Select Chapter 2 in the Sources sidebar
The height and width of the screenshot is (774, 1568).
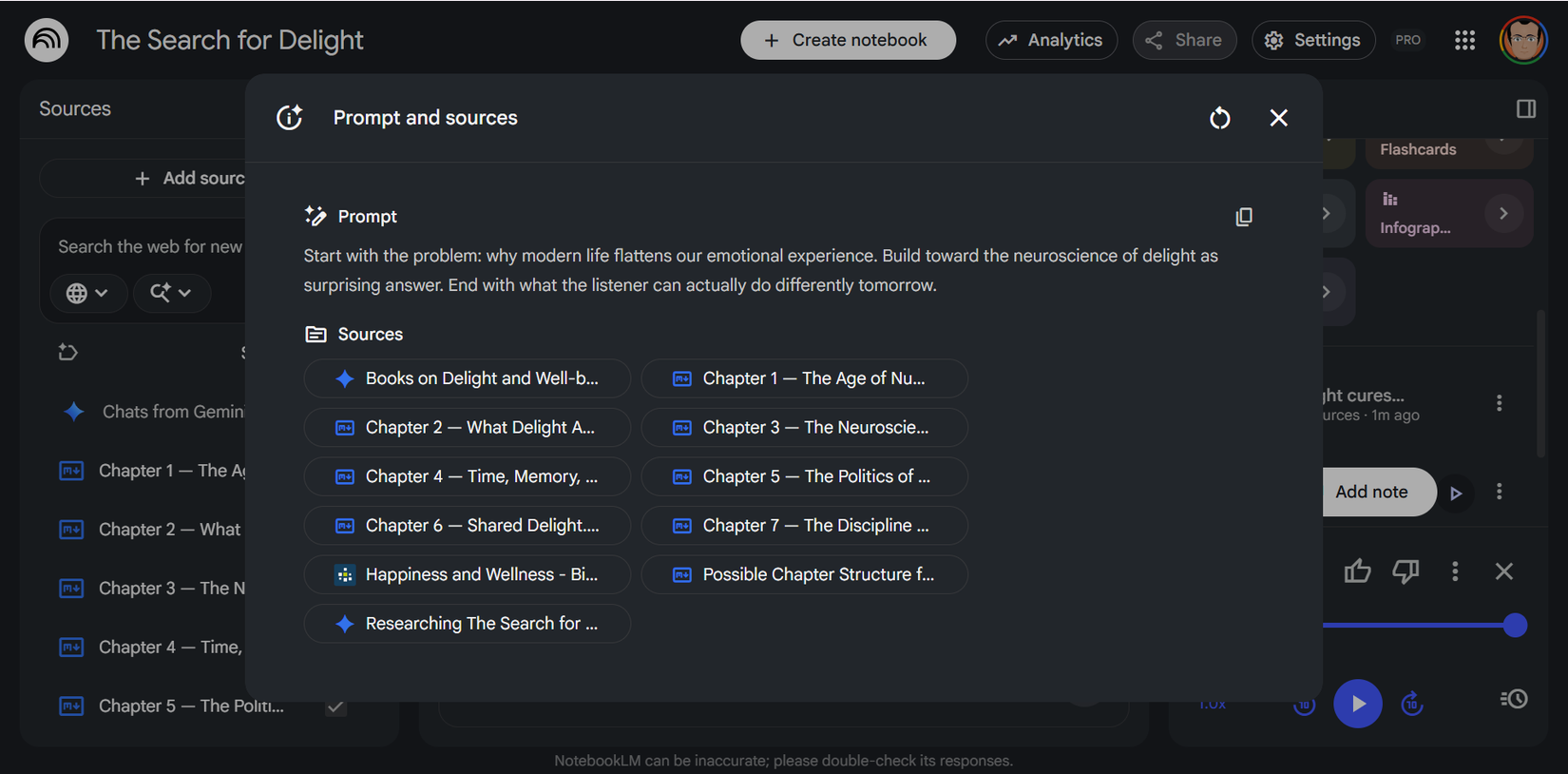tap(152, 530)
